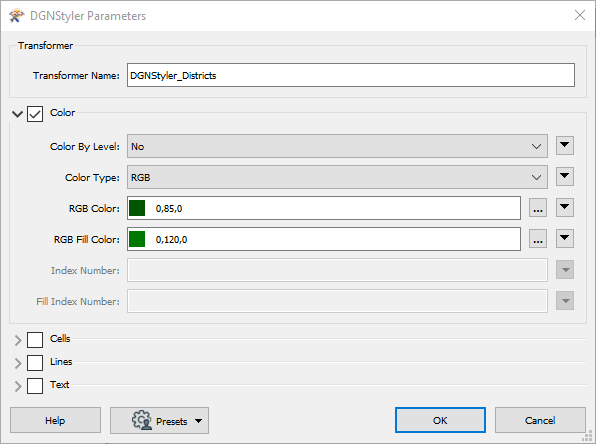This screenshot has height=444, width=596.
Task: Enable the Text checkbox
Action: click(35, 386)
